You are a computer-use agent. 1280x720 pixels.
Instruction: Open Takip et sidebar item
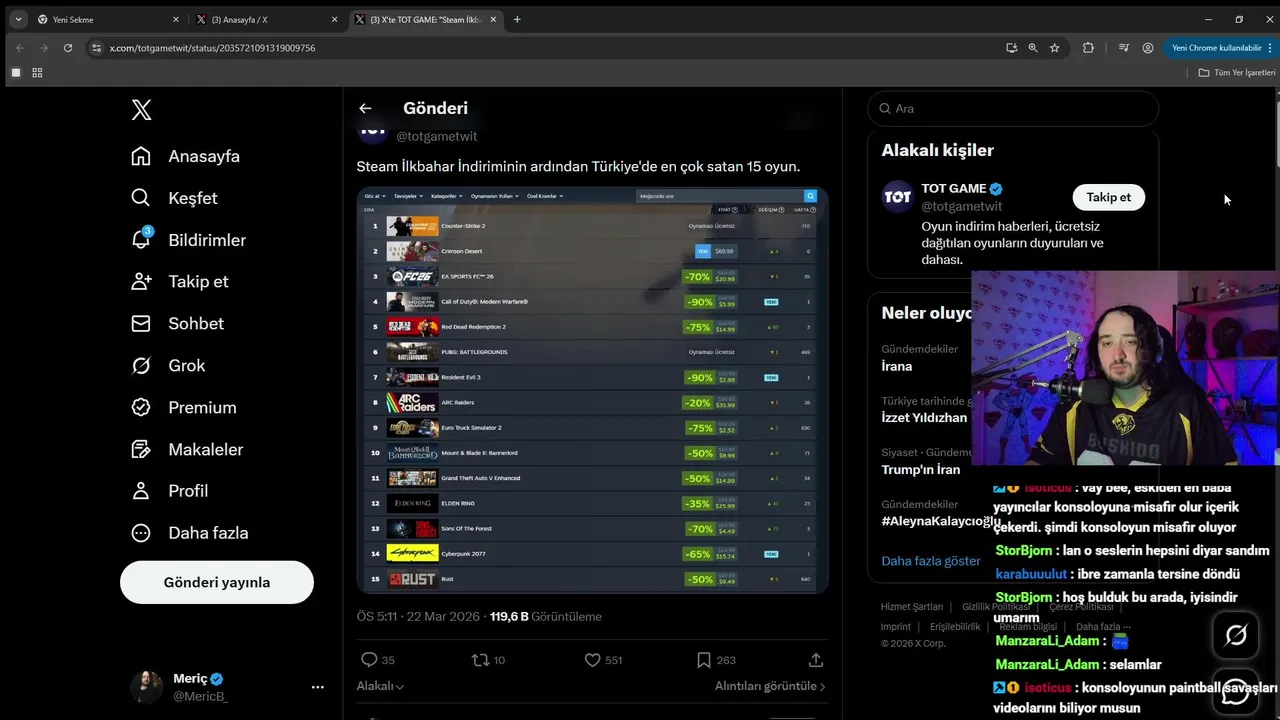pos(180,281)
